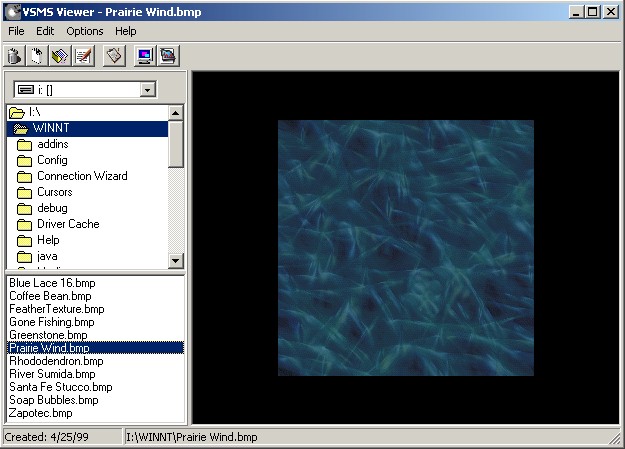Open the Options menu

(85, 31)
